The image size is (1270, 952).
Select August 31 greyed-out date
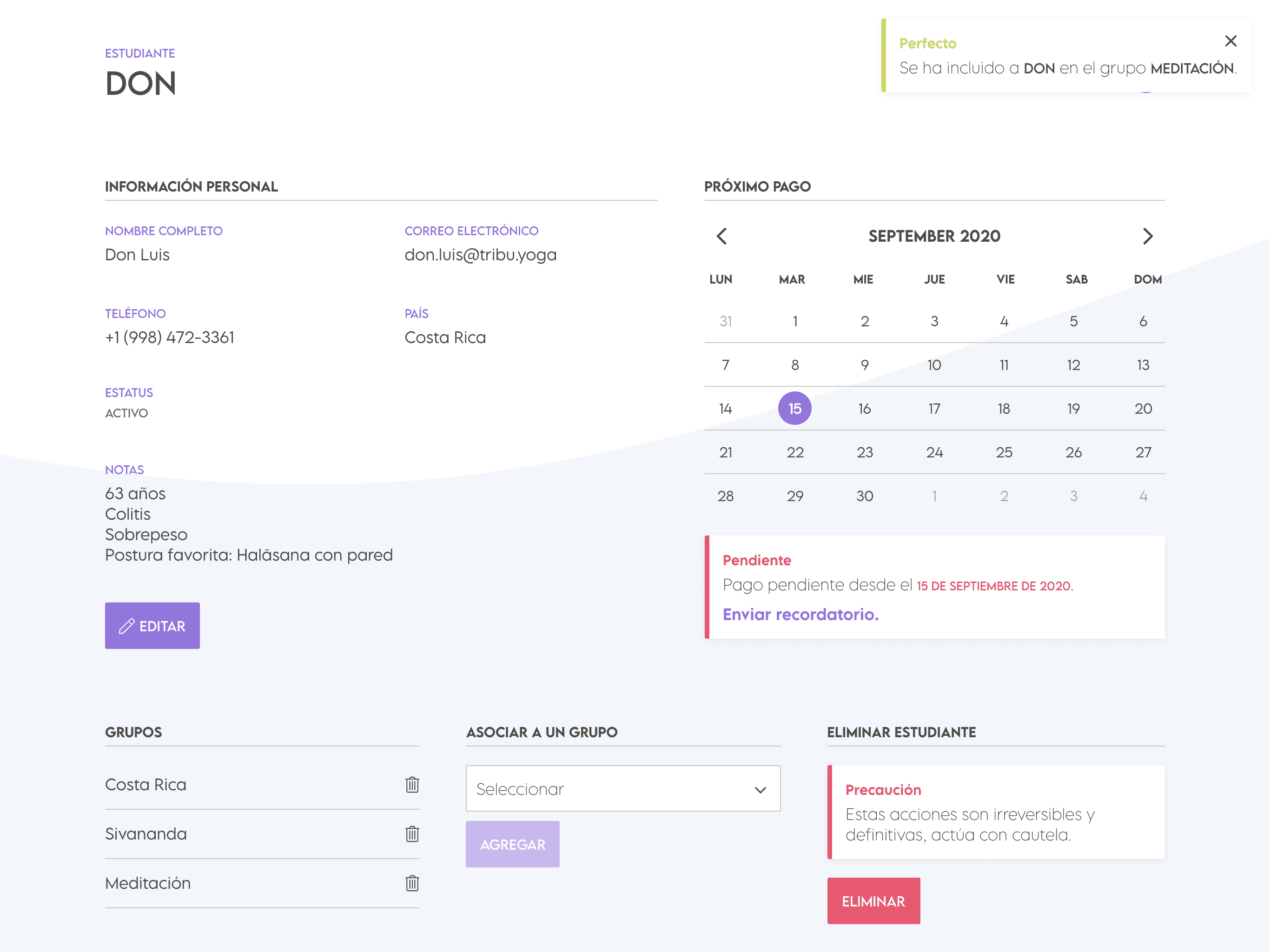tap(725, 322)
